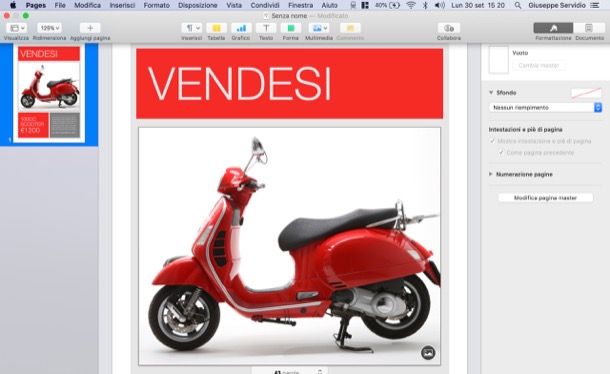Select the Forma shape tool
The width and height of the screenshot is (610, 374).
click(x=291, y=28)
